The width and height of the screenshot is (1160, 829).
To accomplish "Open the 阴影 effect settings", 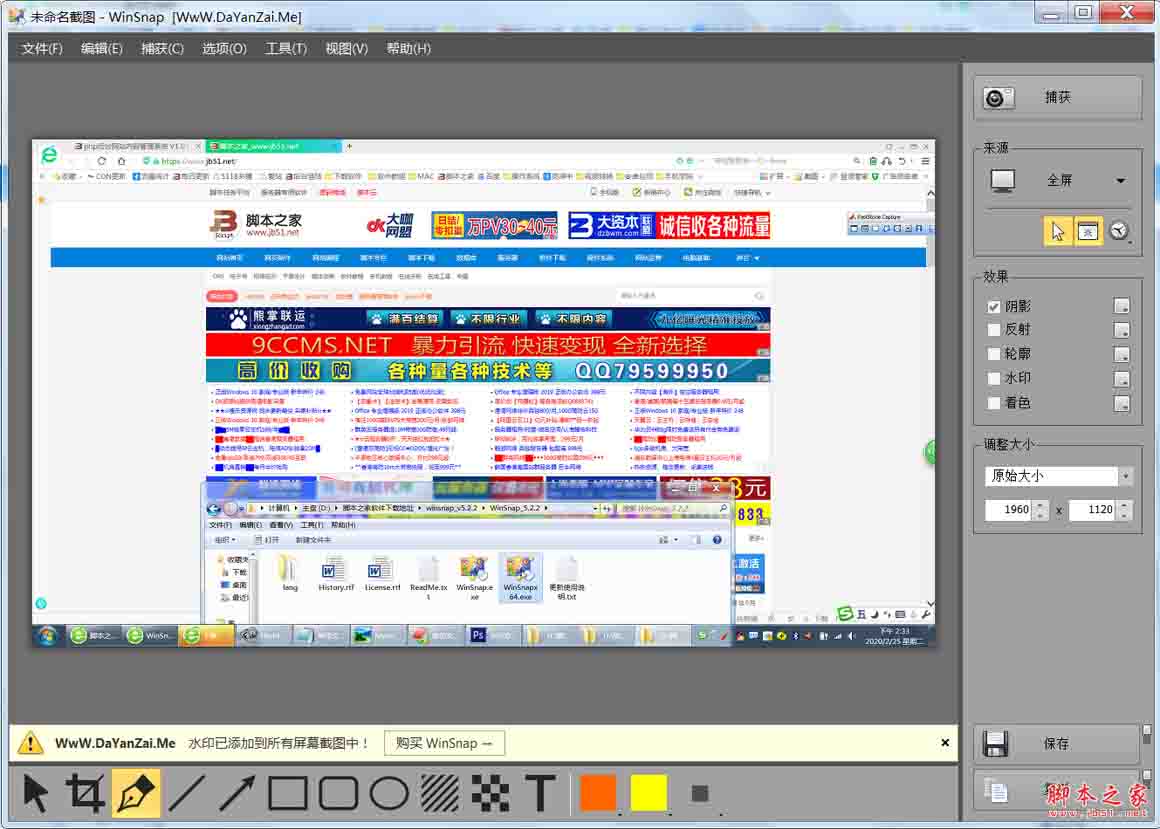I will coord(1122,305).
